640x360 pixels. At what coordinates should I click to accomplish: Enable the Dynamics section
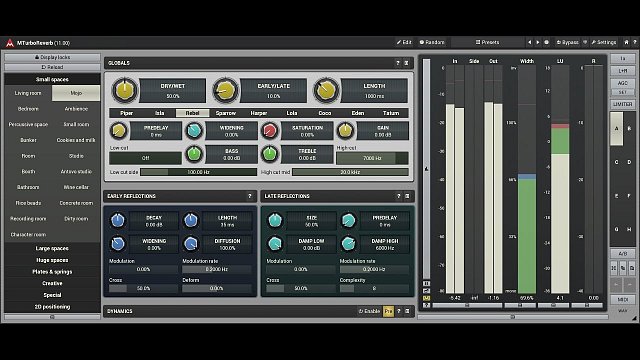(x=369, y=311)
